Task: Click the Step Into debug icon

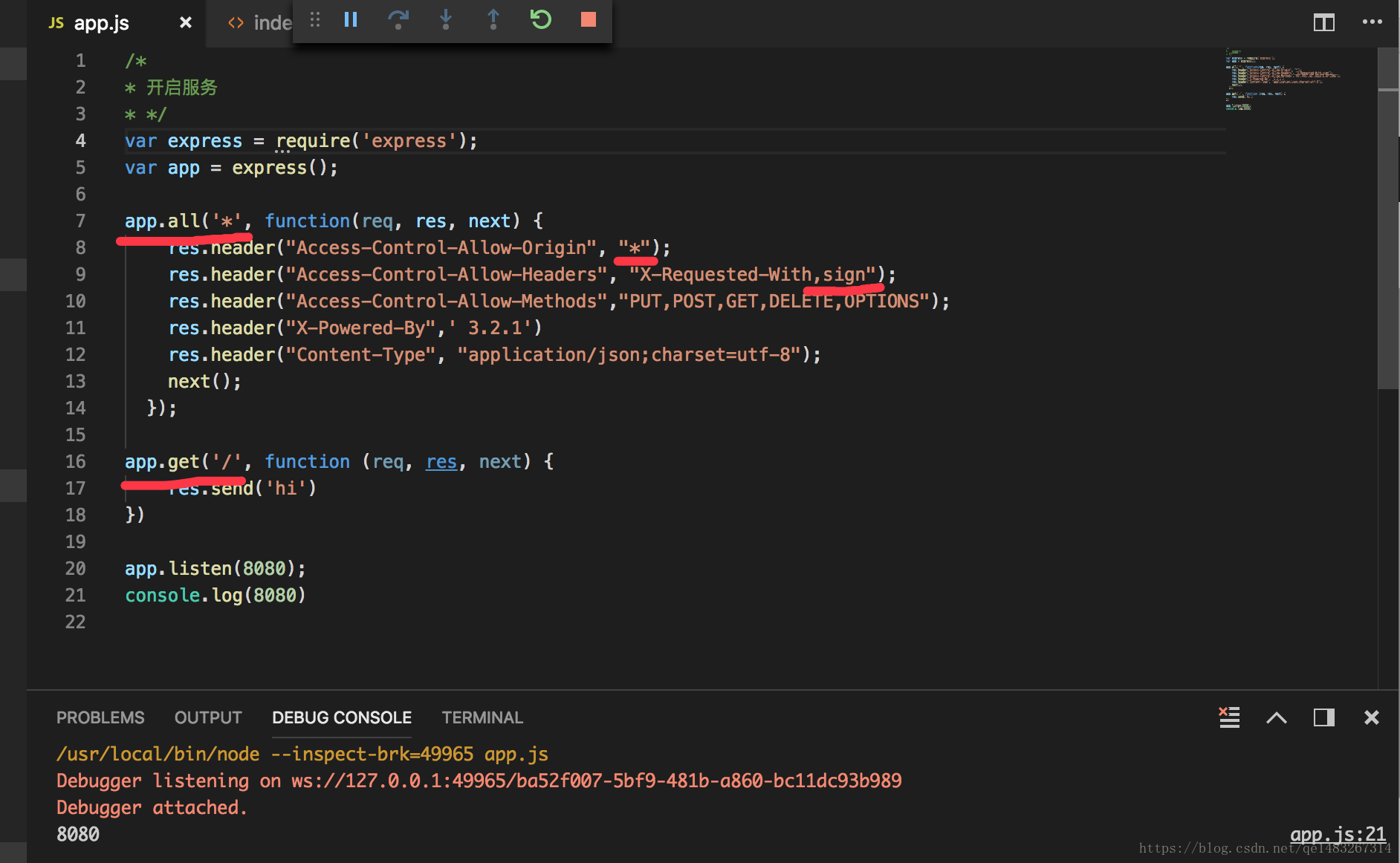Action: 446,20
